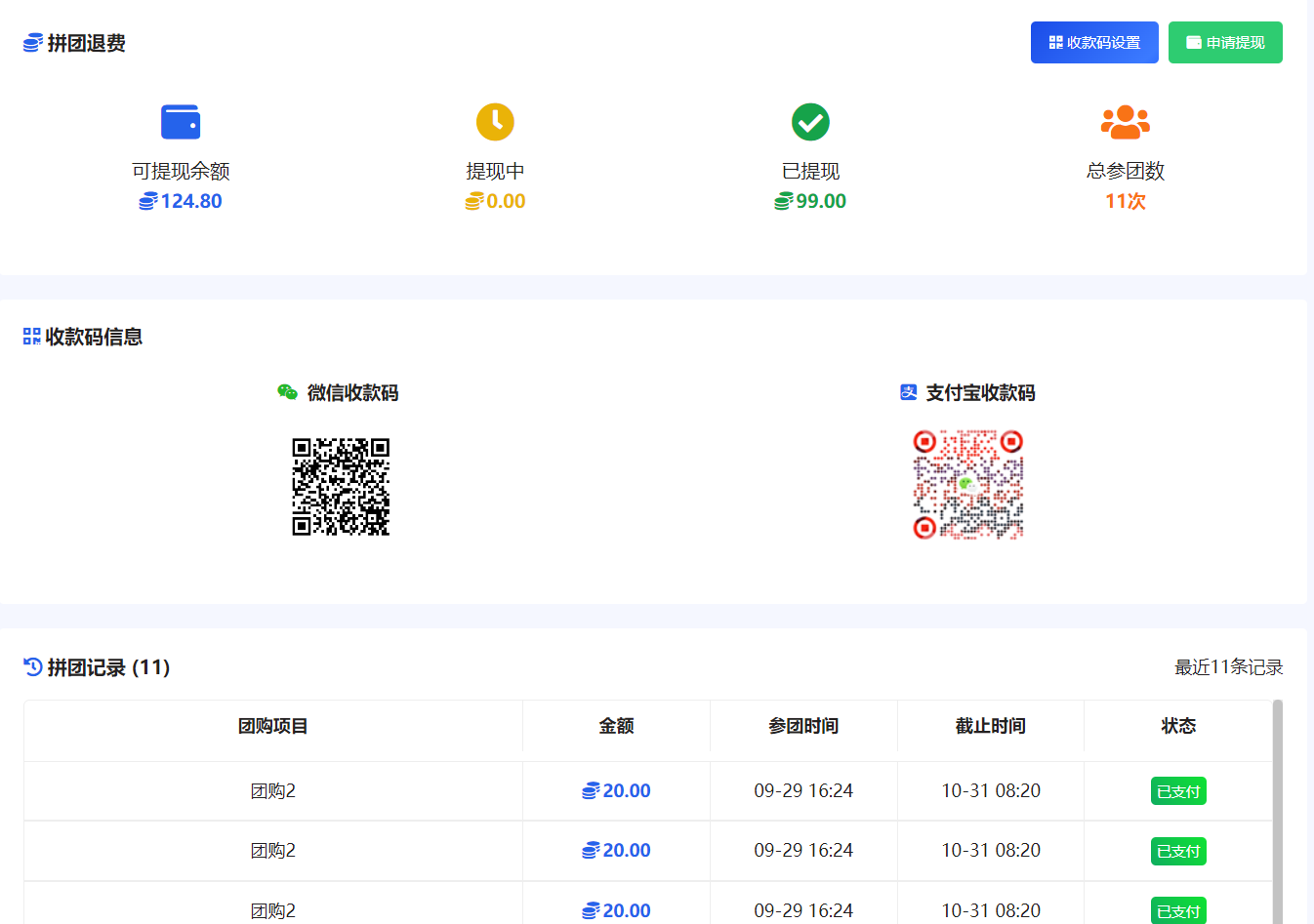Click the 11次 total participation count
This screenshot has height=924, width=1314.
point(1126,201)
